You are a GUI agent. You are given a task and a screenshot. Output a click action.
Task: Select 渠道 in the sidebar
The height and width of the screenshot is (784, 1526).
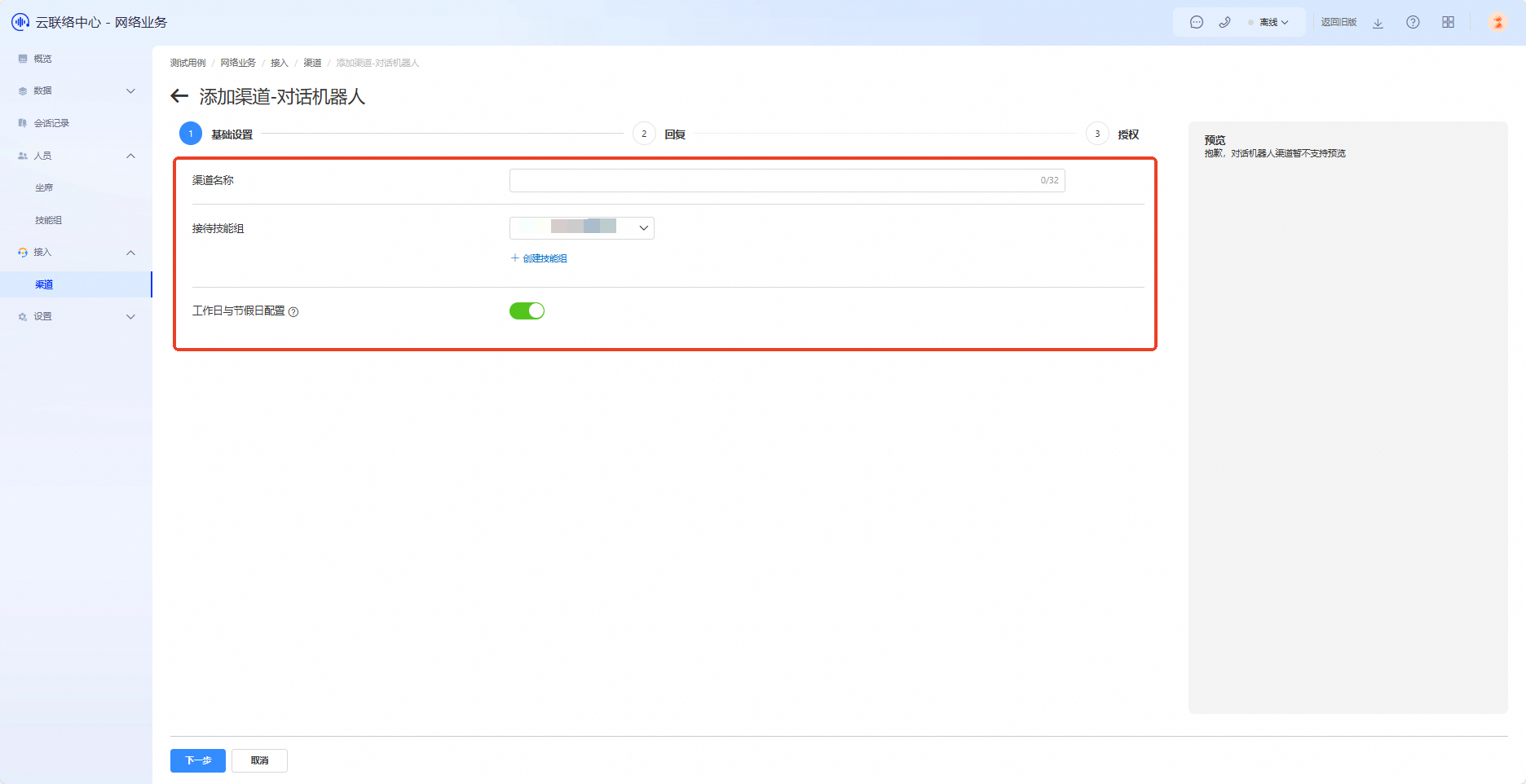44,284
